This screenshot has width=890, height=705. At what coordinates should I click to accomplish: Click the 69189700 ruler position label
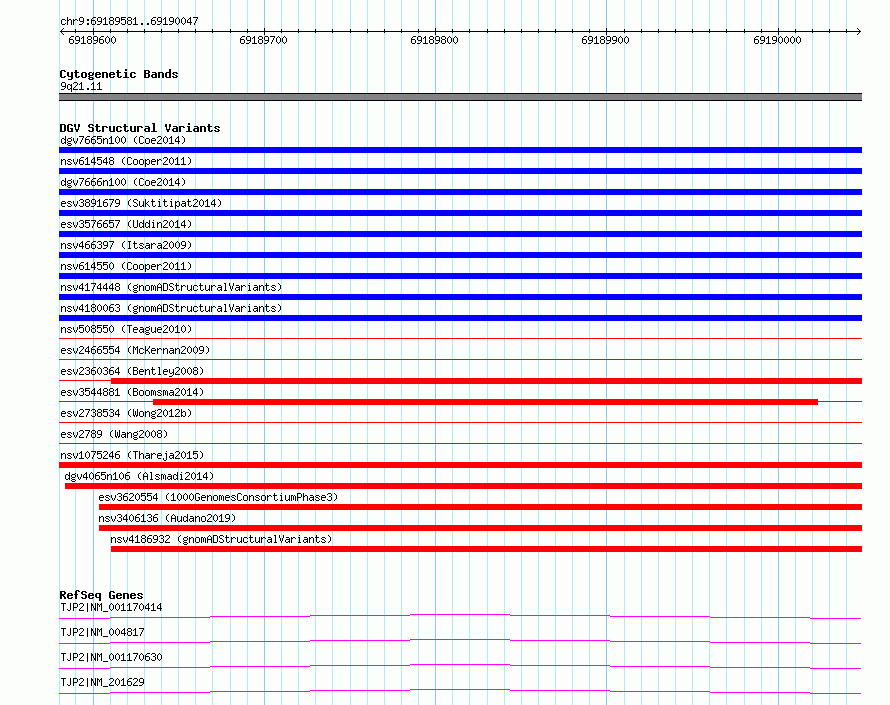tap(263, 40)
